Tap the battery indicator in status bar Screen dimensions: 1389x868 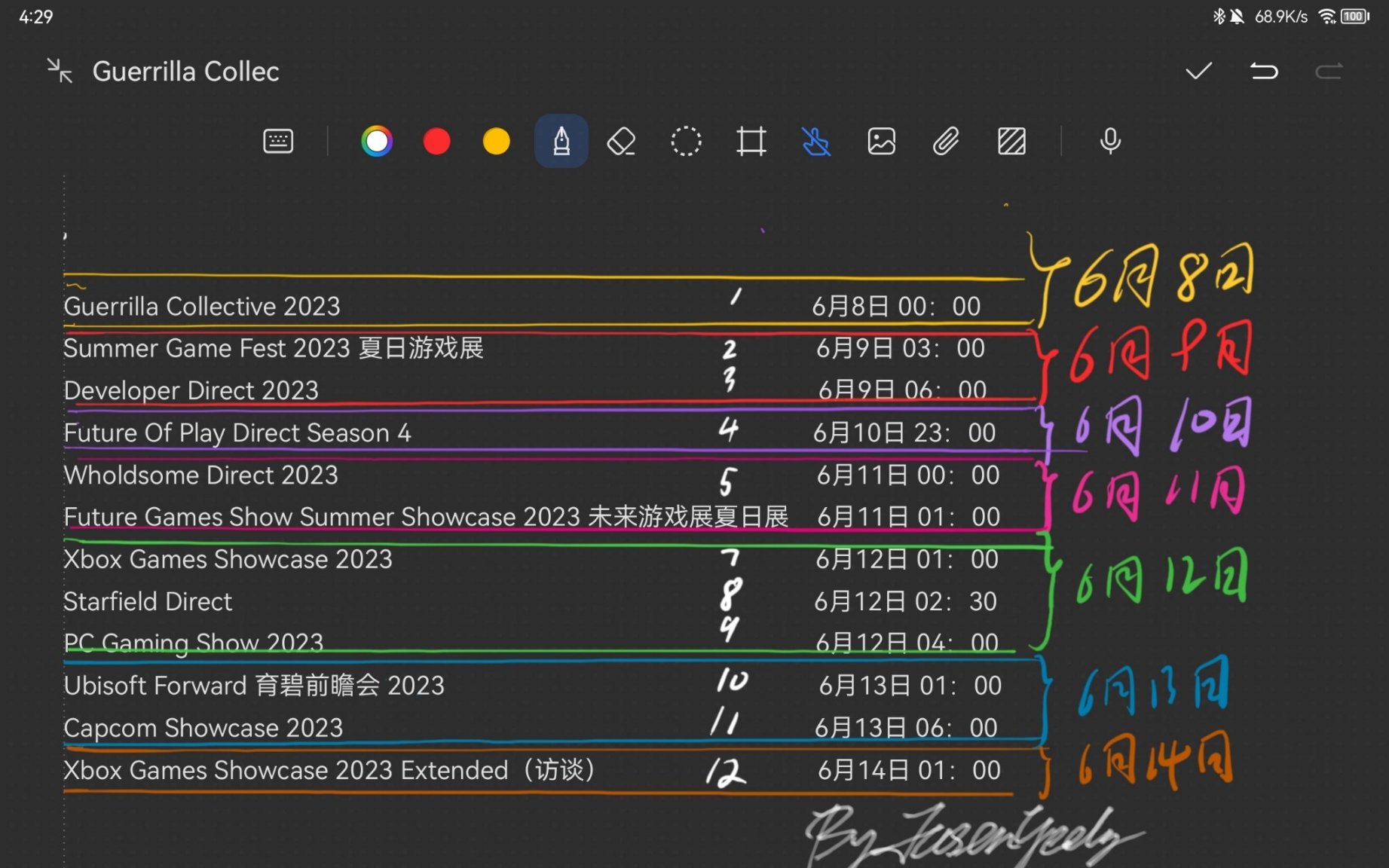click(x=1355, y=16)
